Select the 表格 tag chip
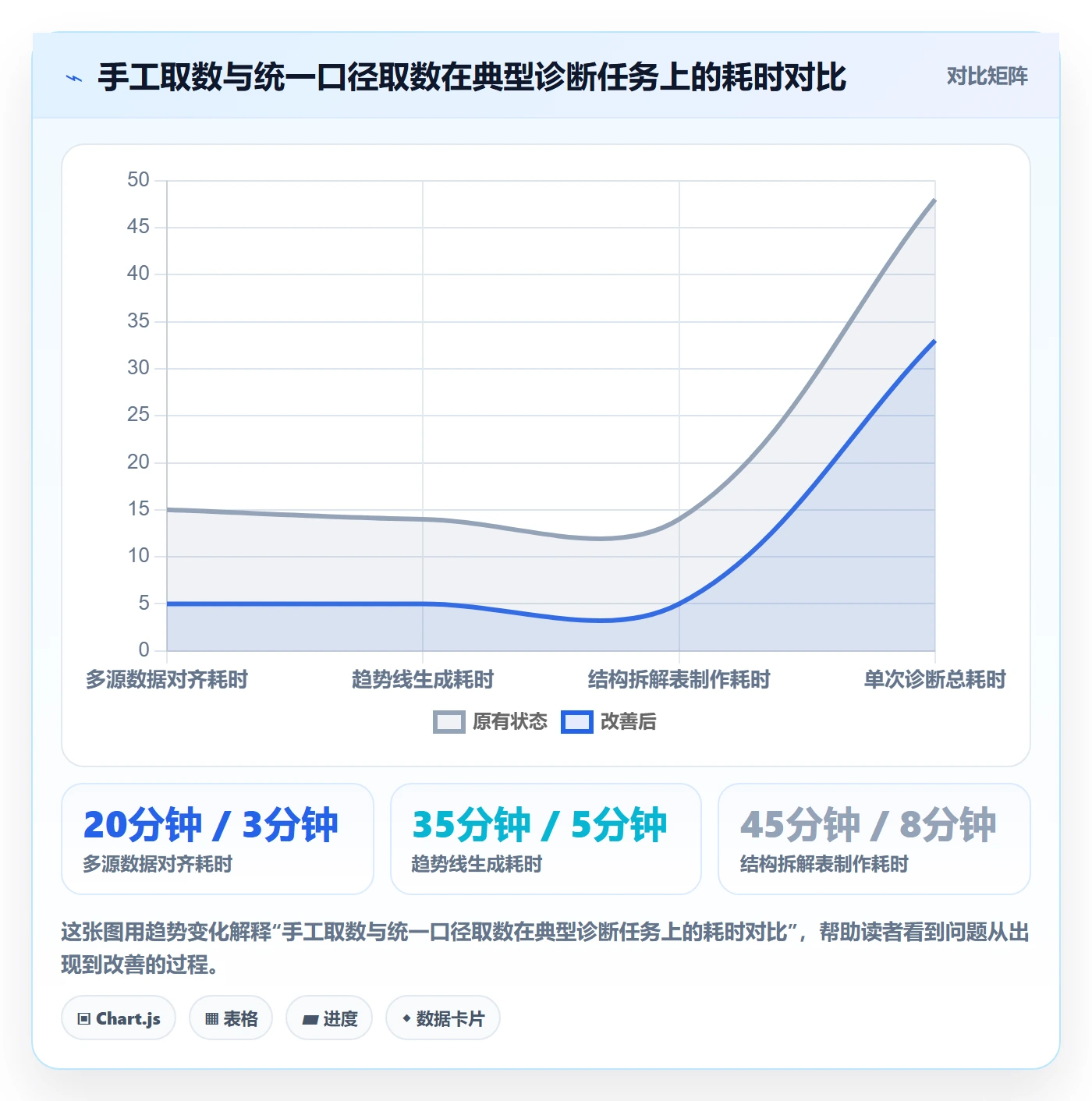The width and height of the screenshot is (1092, 1101). click(231, 1018)
